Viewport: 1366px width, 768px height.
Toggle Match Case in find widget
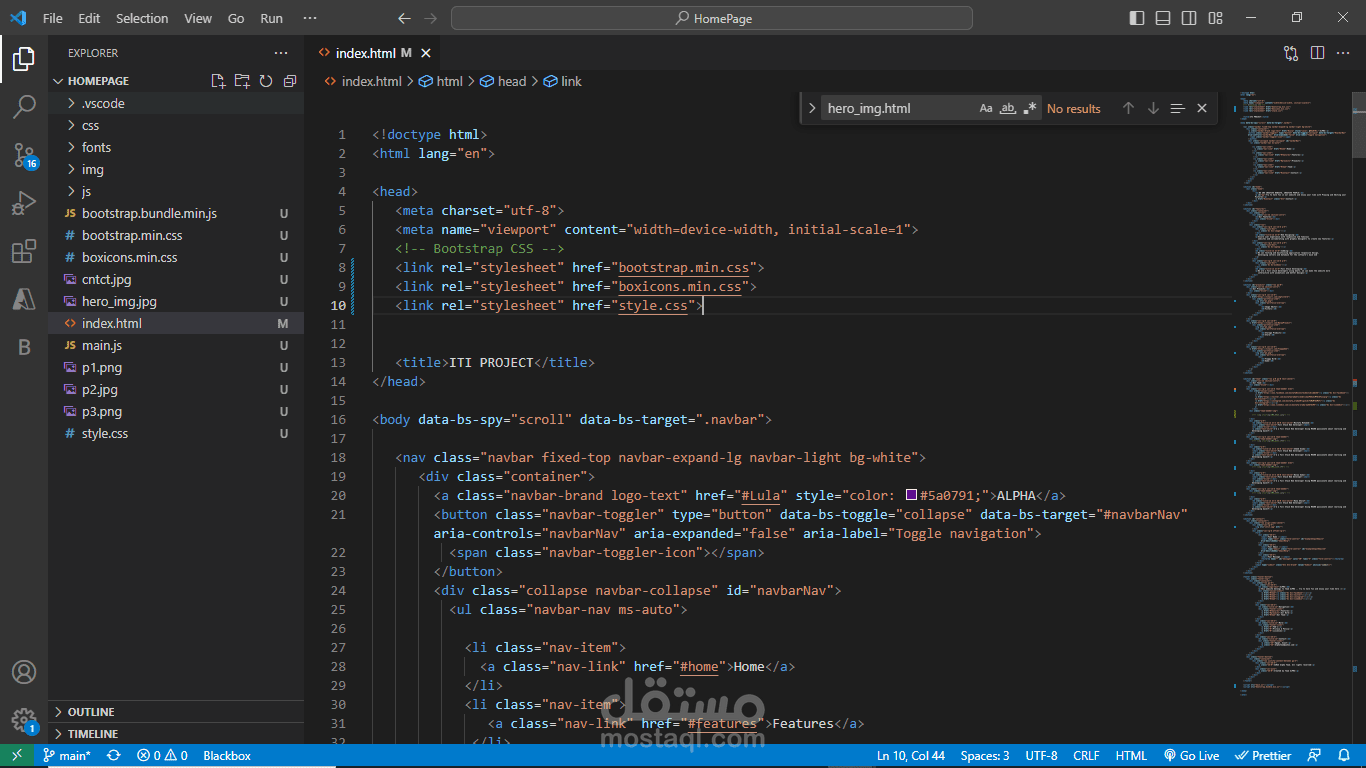click(x=986, y=108)
